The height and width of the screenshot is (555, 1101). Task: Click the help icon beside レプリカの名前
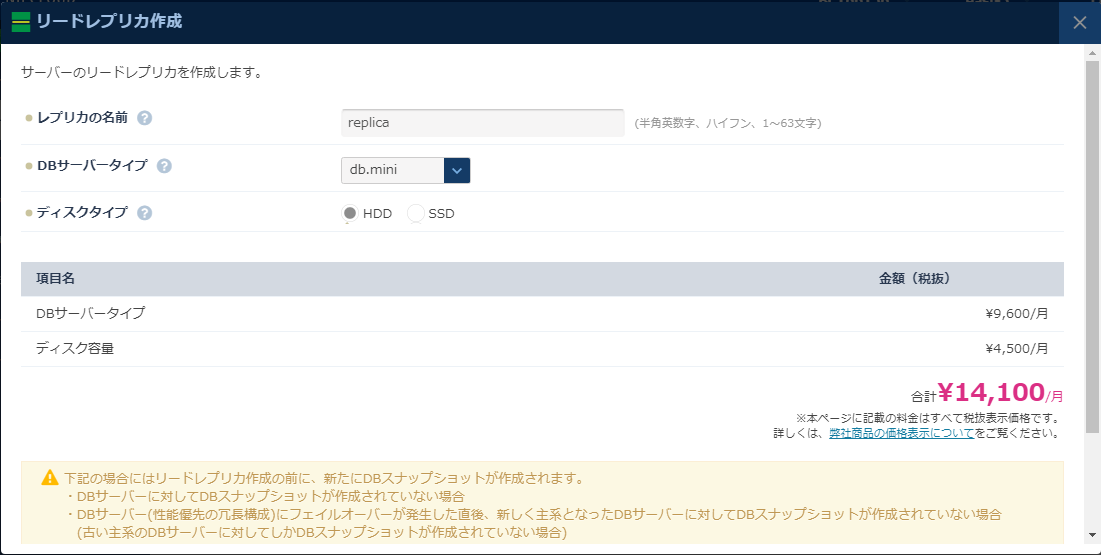pos(145,118)
